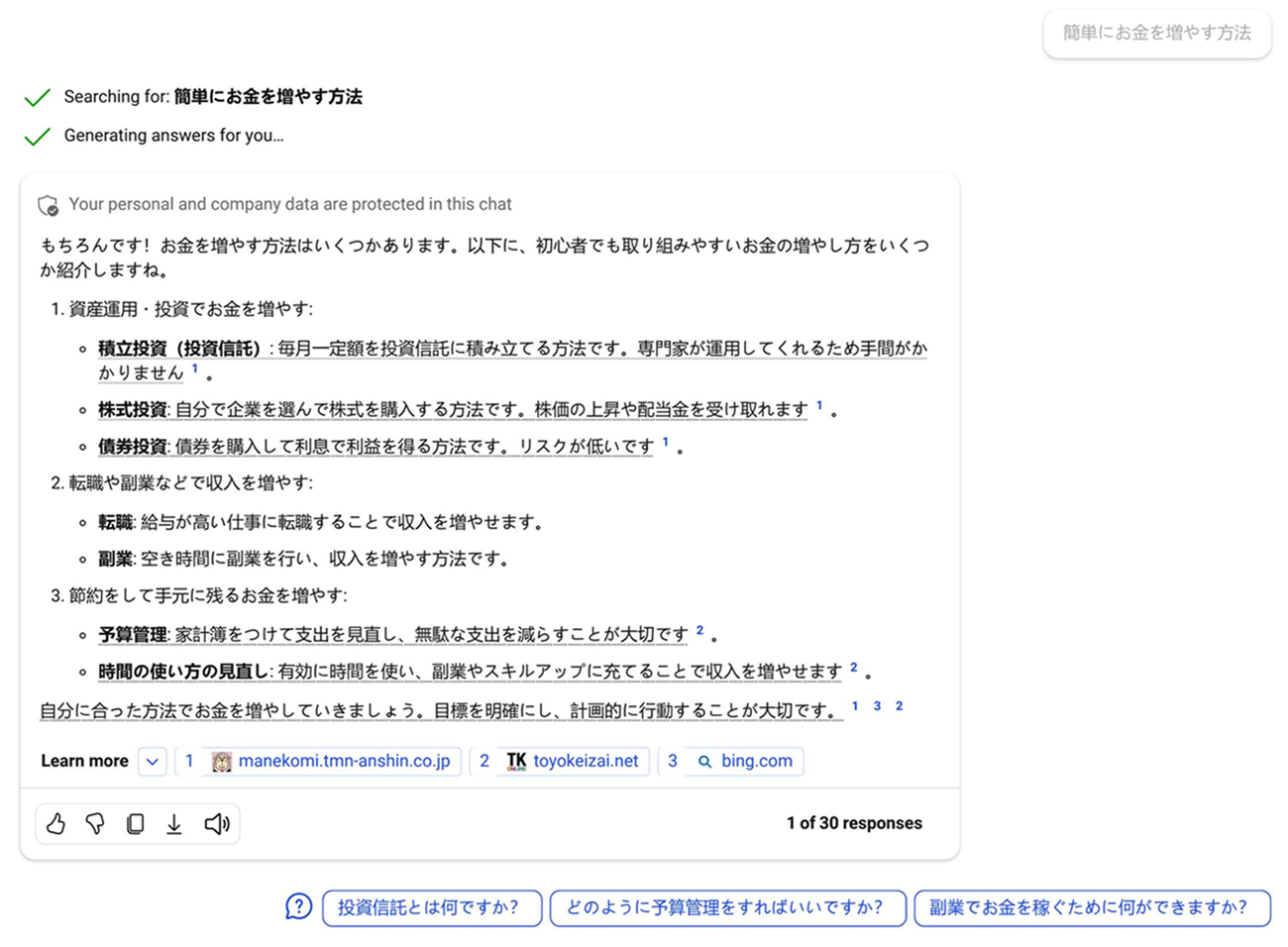Image resolution: width=1288 pixels, height=947 pixels.
Task: Click citation 3 at end of final sentence
Action: (877, 706)
